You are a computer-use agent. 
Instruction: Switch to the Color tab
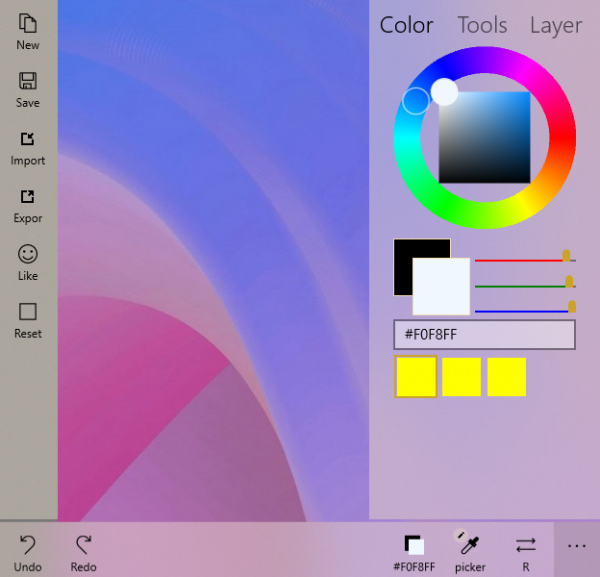coord(406,25)
